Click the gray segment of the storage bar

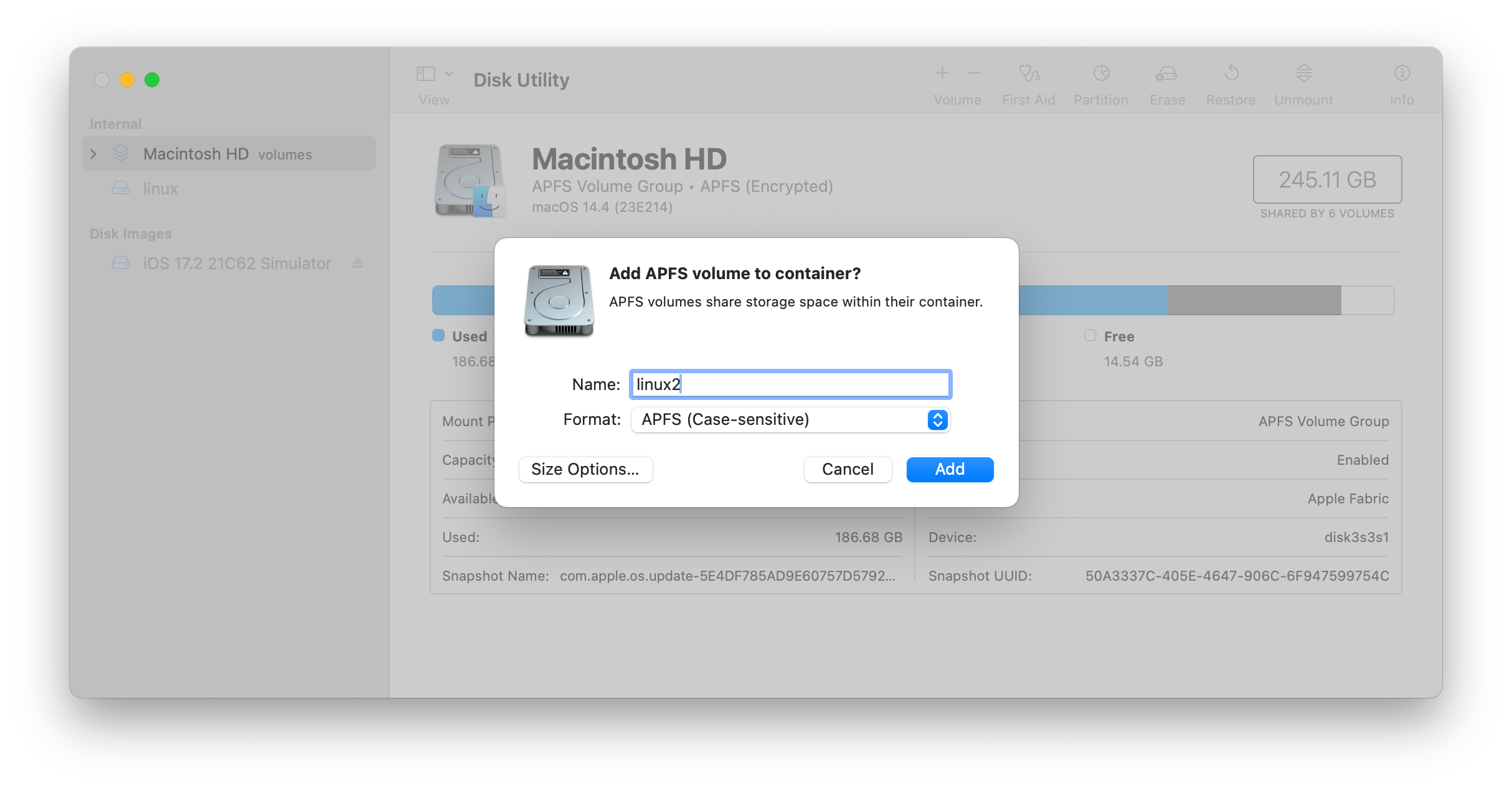[x=1254, y=300]
